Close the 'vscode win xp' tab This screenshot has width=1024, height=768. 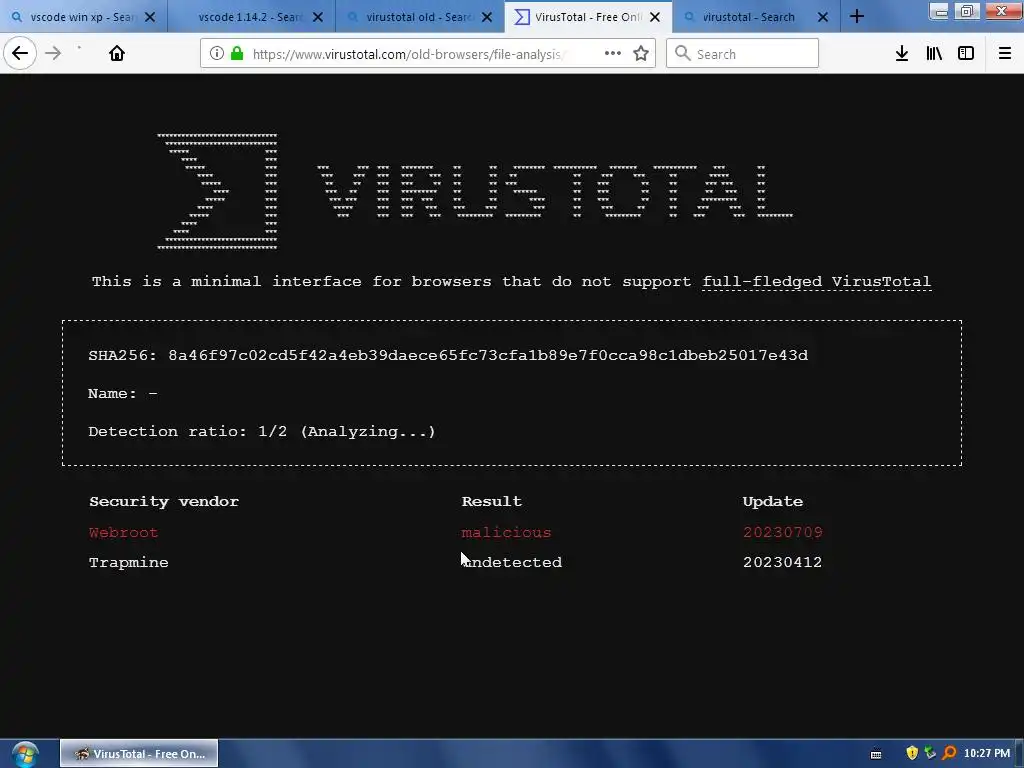[150, 17]
